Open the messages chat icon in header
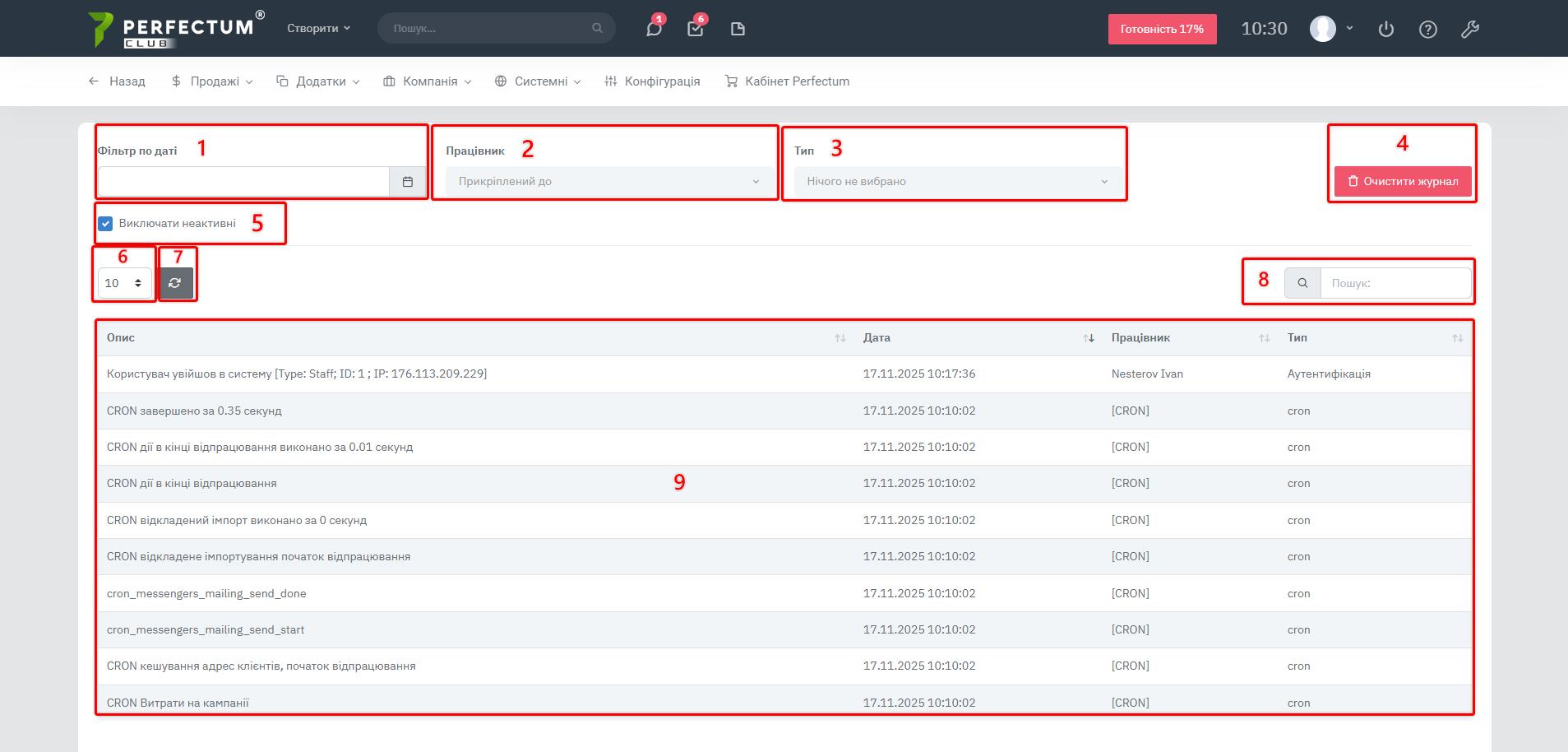Viewport: 1568px width, 752px height. pyautogui.click(x=654, y=29)
